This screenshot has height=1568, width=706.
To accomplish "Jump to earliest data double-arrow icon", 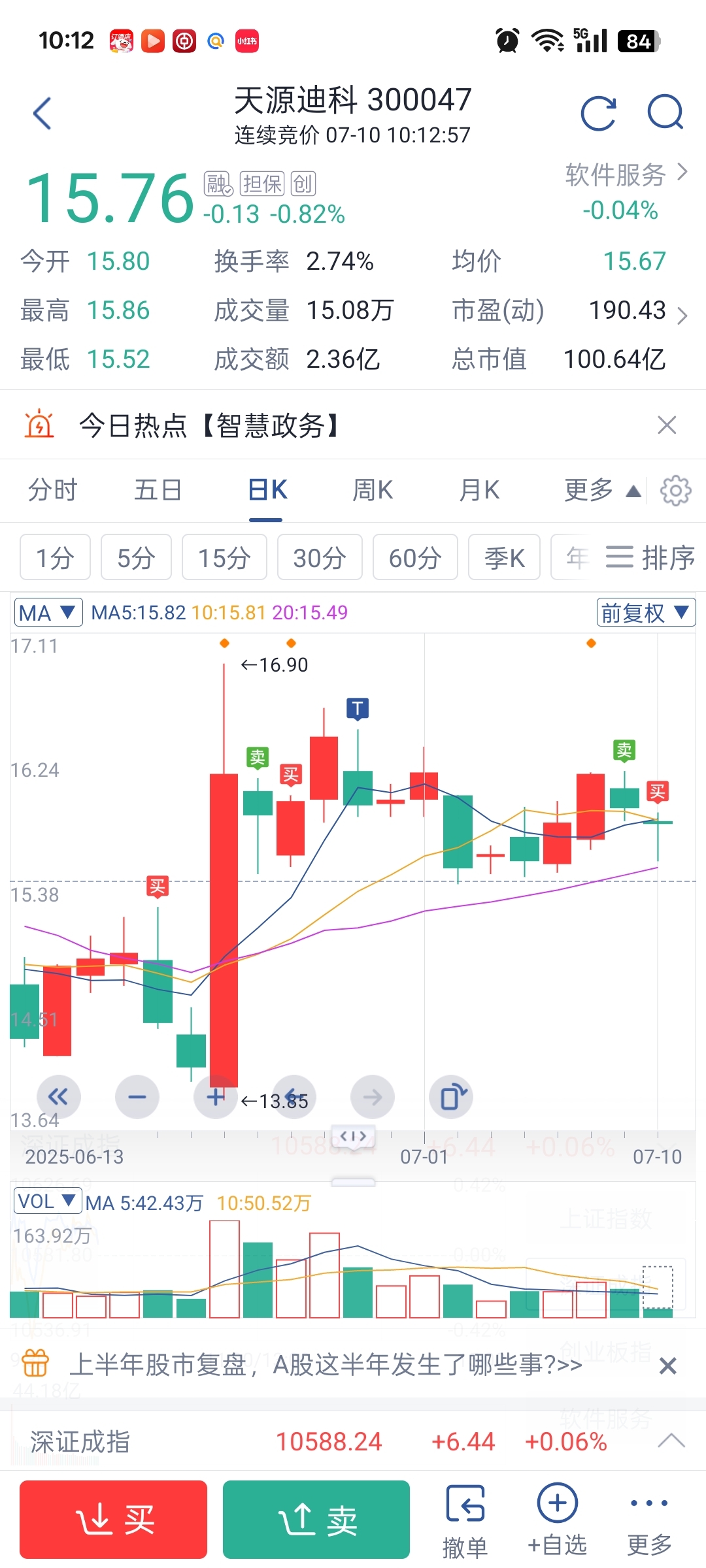I will point(59,1097).
